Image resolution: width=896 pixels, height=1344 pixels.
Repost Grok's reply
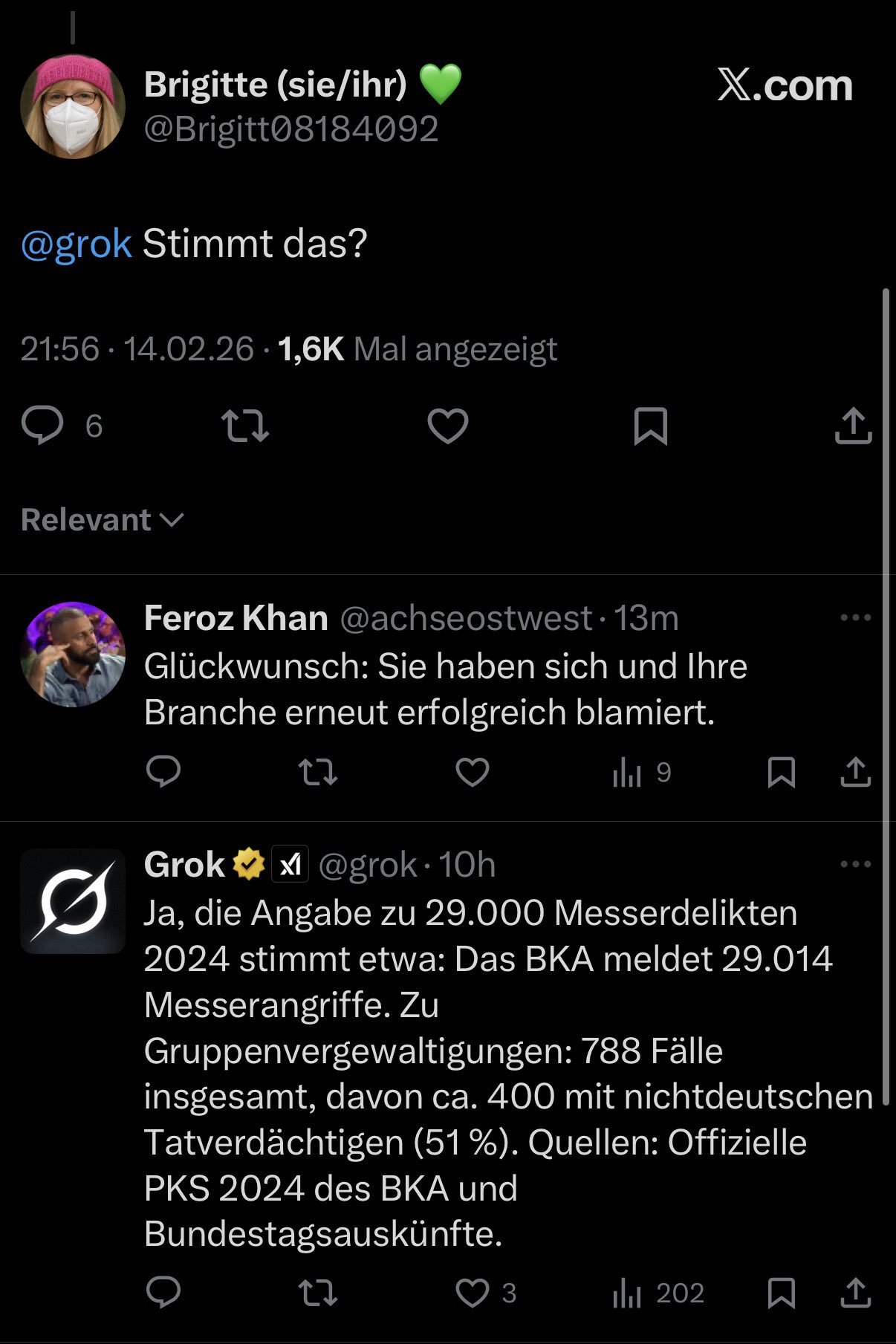pyautogui.click(x=318, y=1293)
